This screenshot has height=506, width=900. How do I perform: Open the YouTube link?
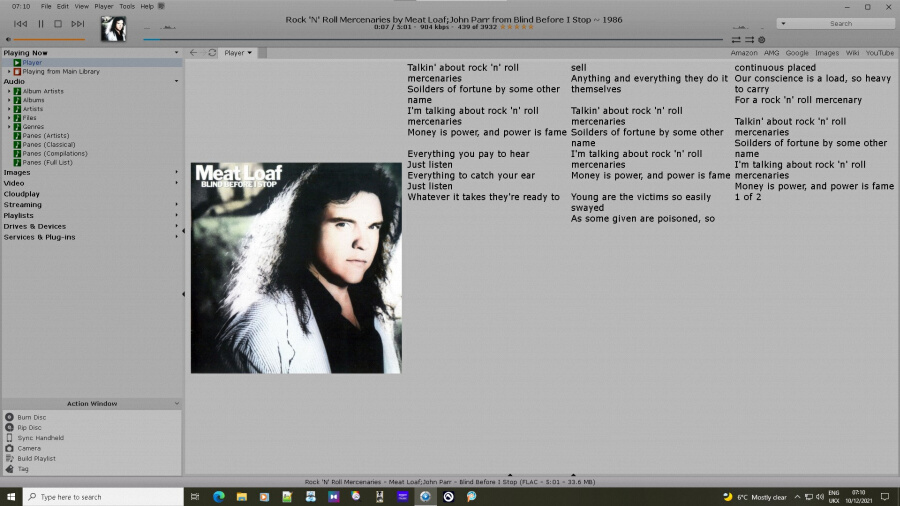point(880,53)
